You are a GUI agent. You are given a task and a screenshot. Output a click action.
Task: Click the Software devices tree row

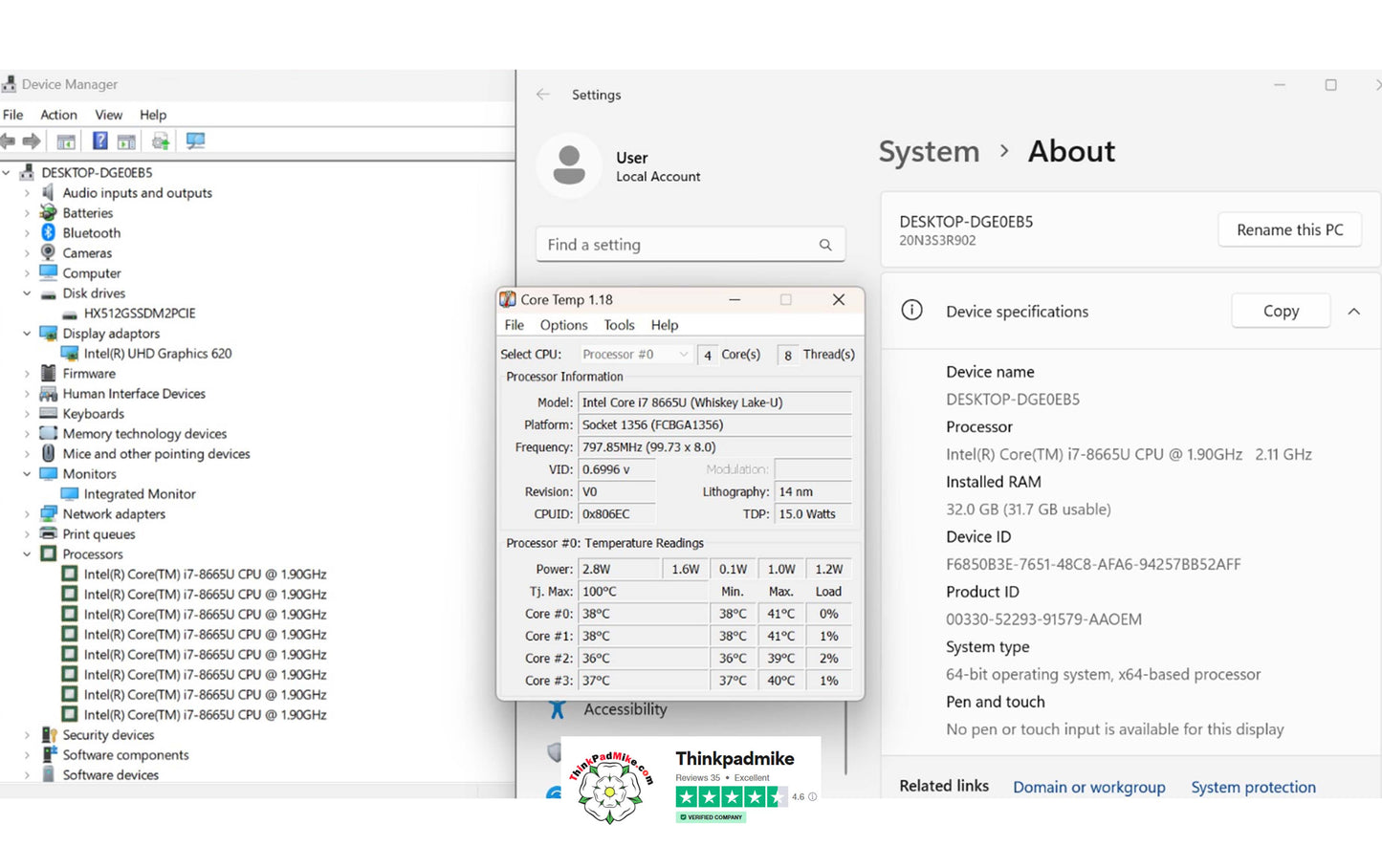[x=111, y=774]
